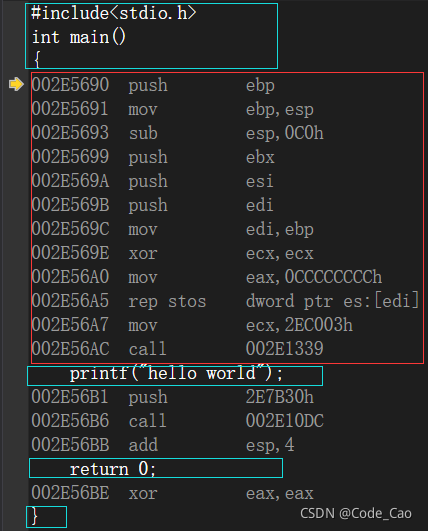Select the xor ecx, ecx line

point(173,253)
